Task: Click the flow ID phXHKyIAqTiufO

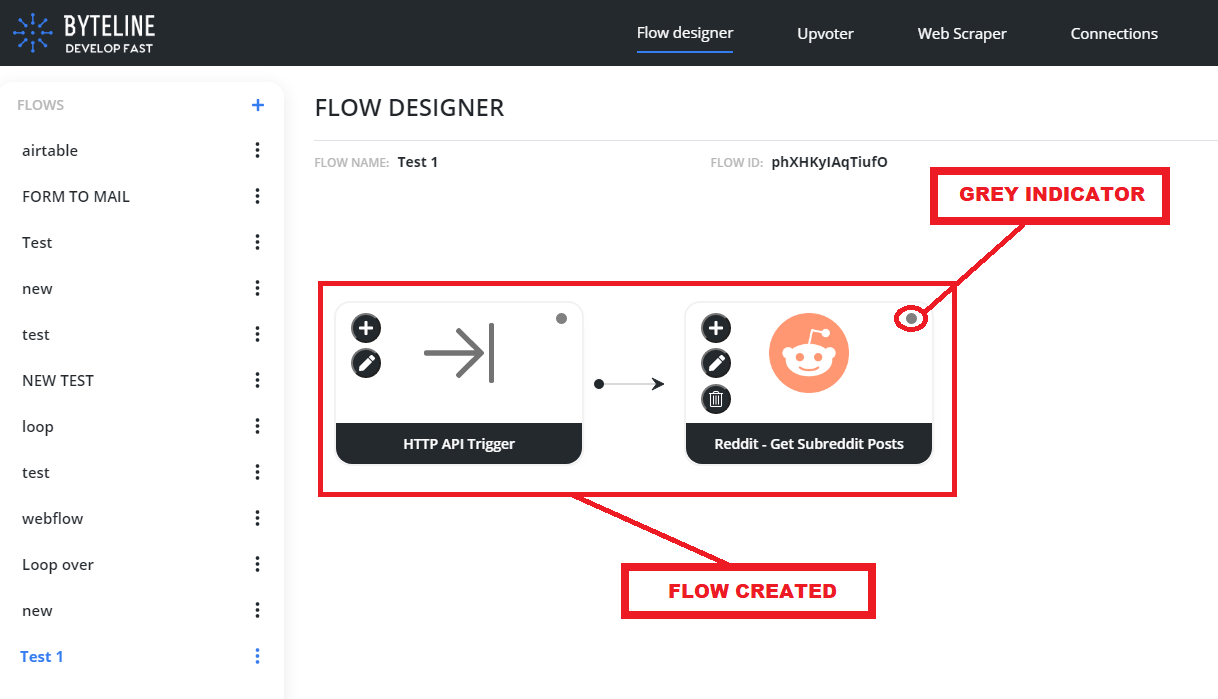Action: [829, 162]
